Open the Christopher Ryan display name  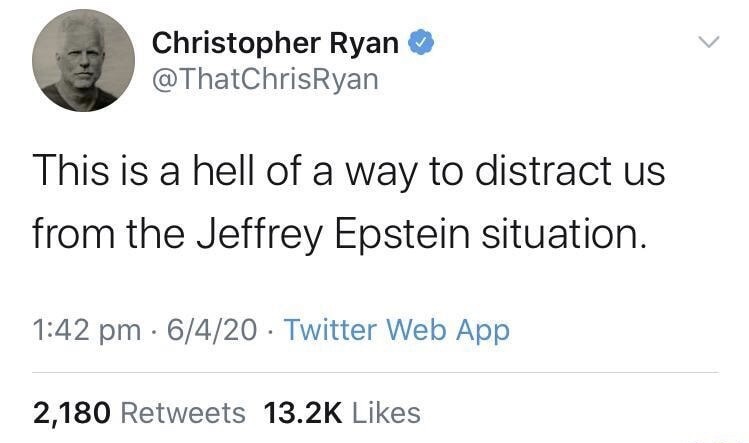(275, 43)
